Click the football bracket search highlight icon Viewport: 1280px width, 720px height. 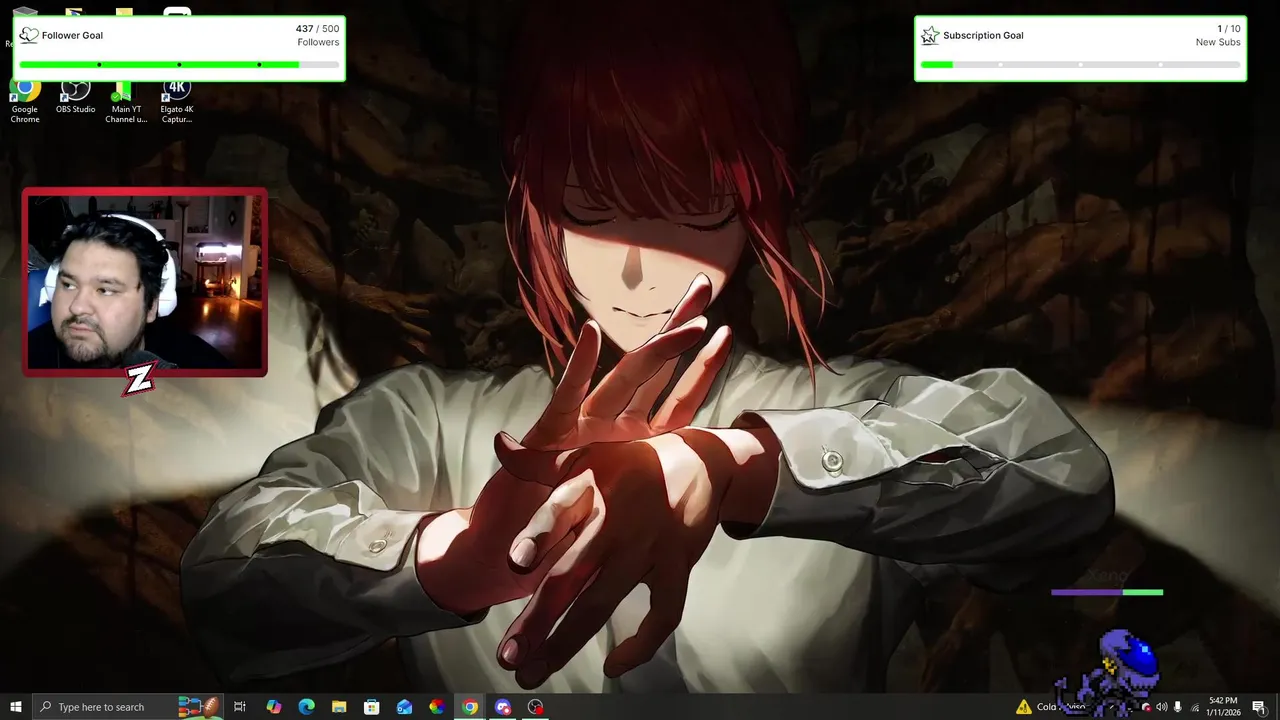pos(199,707)
